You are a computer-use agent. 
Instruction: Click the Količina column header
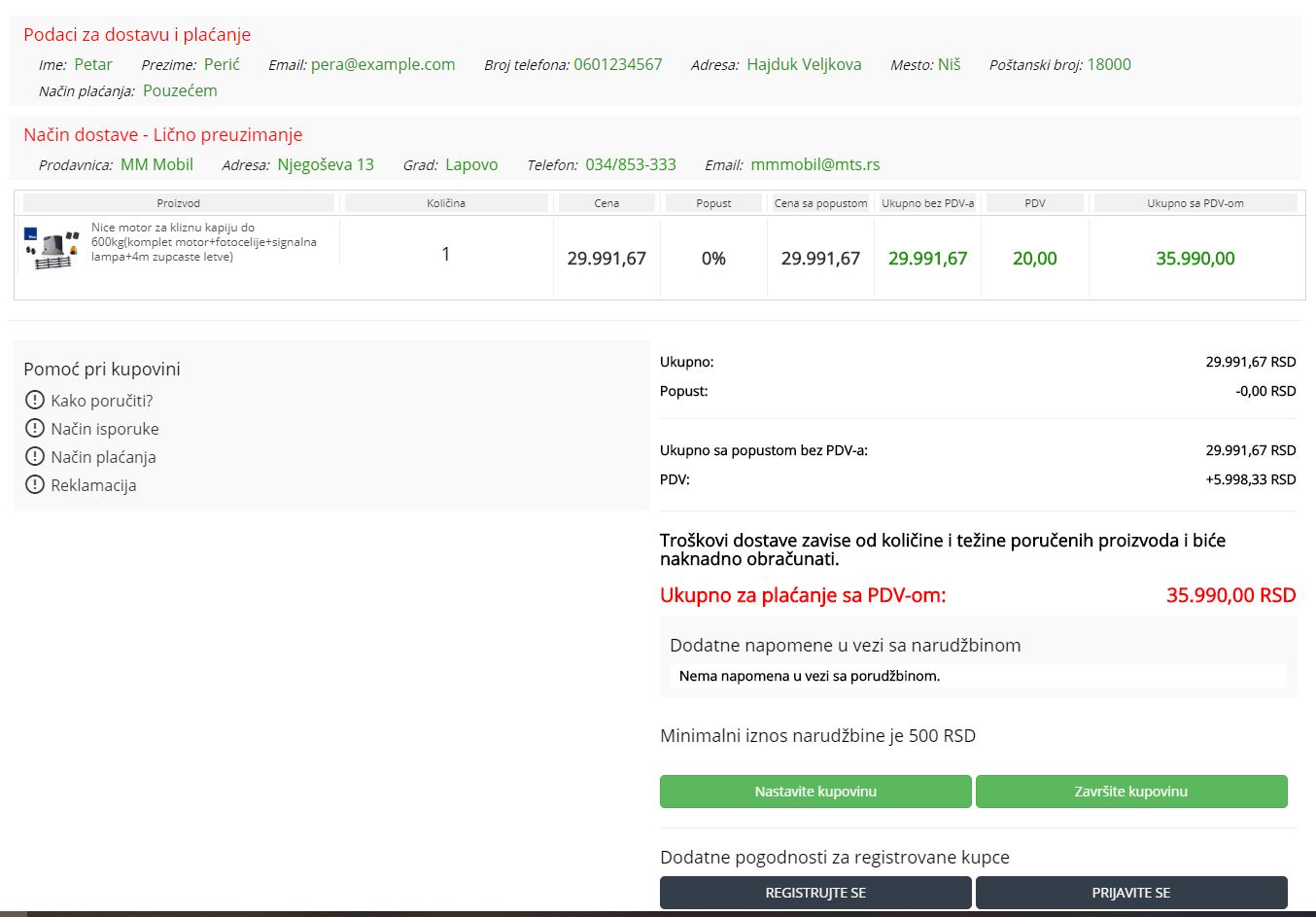pos(446,203)
